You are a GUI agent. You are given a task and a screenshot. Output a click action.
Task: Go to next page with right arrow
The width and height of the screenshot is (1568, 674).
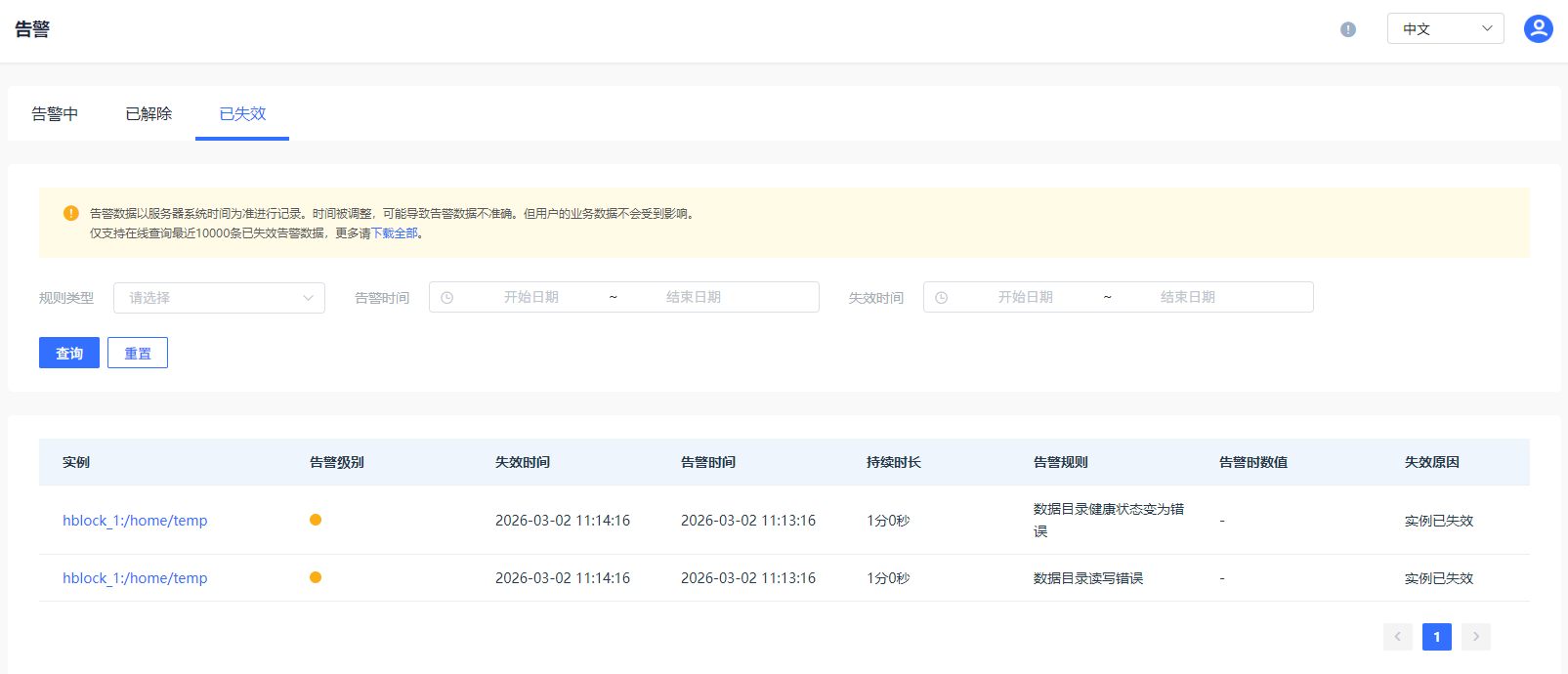[x=1475, y=637]
